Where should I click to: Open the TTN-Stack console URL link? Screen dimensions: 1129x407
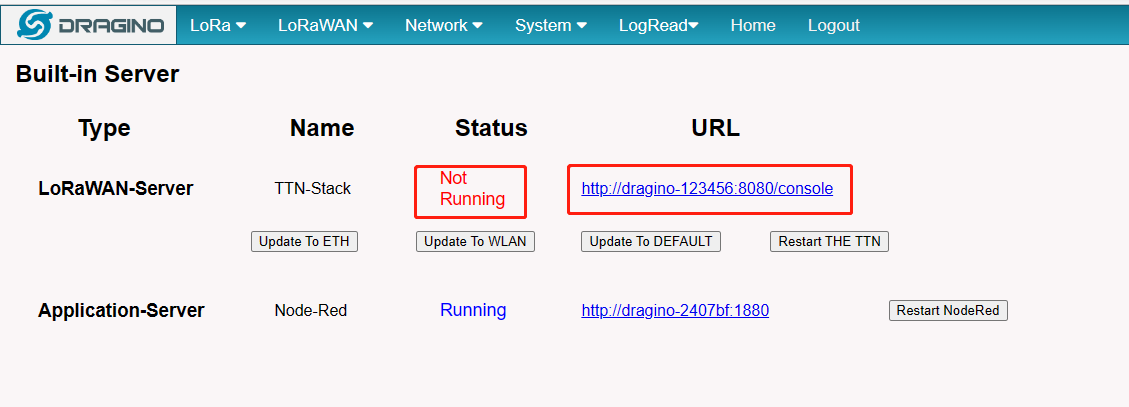[707, 189]
